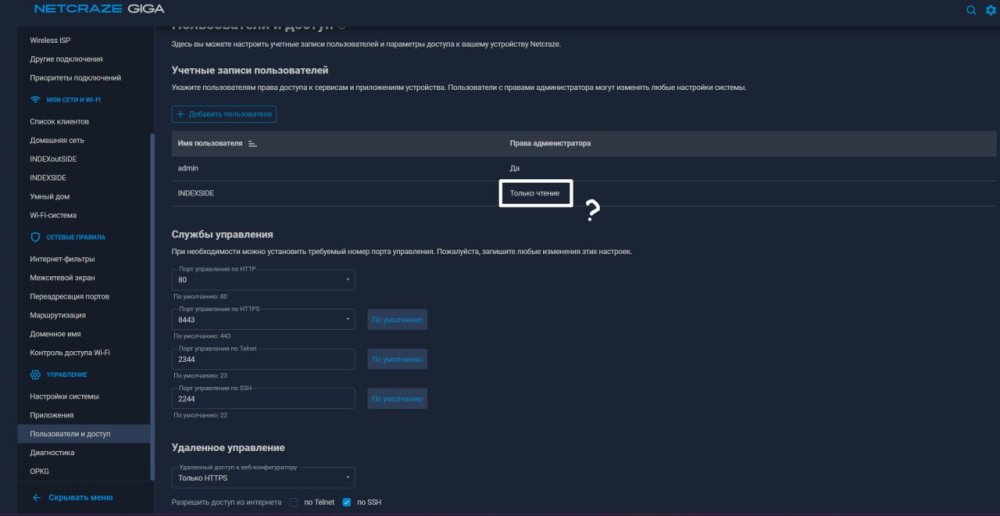Image resolution: width=1000 pixels, height=516 pixels.
Task: Open Настройки системы in the sidebar
Action: coord(64,396)
